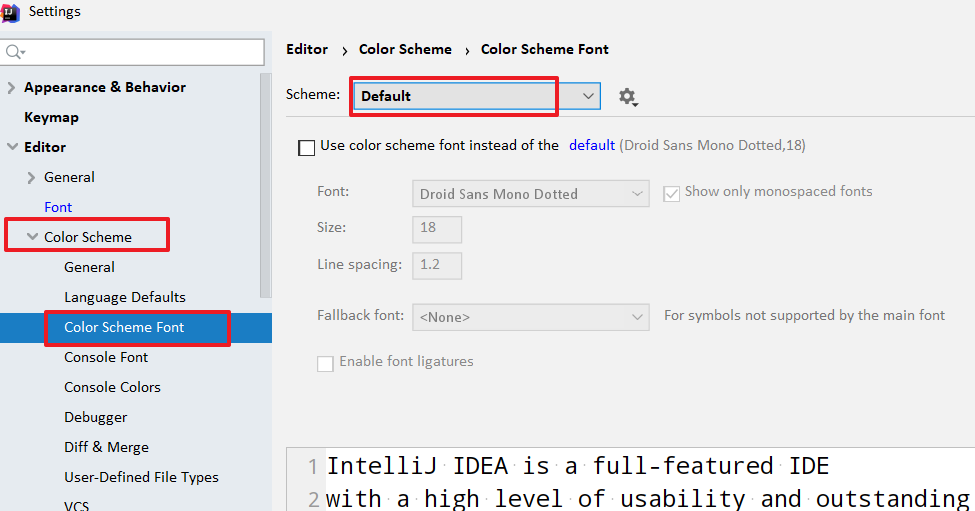This screenshot has height=511, width=975.
Task: Expand Appearance & Behavior section
Action: (x=12, y=87)
